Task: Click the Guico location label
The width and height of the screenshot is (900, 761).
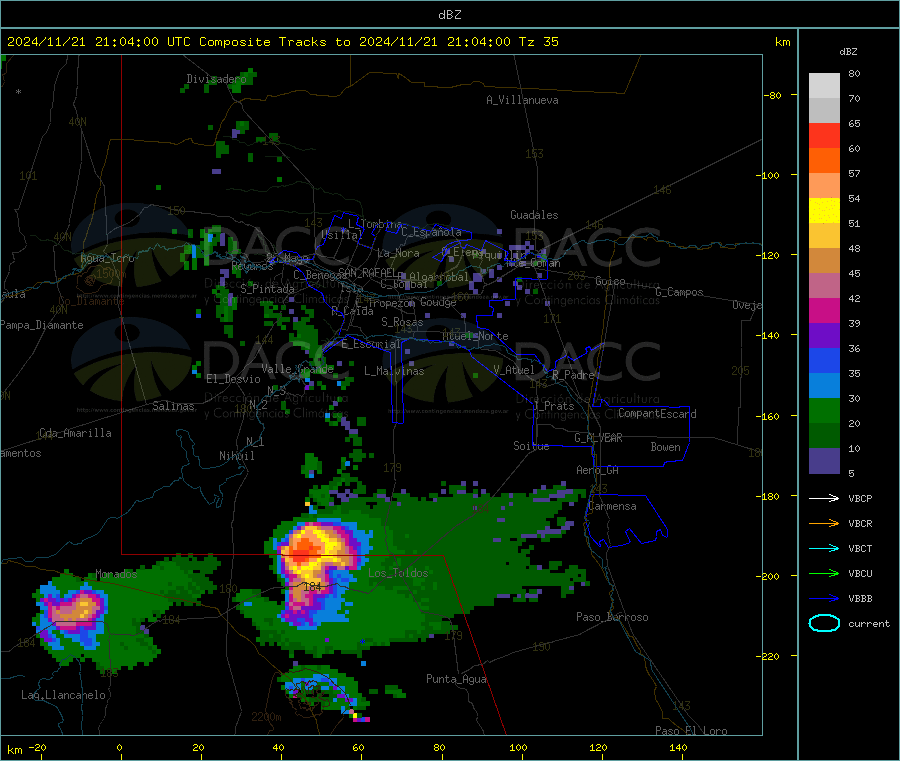Action: coord(610,281)
